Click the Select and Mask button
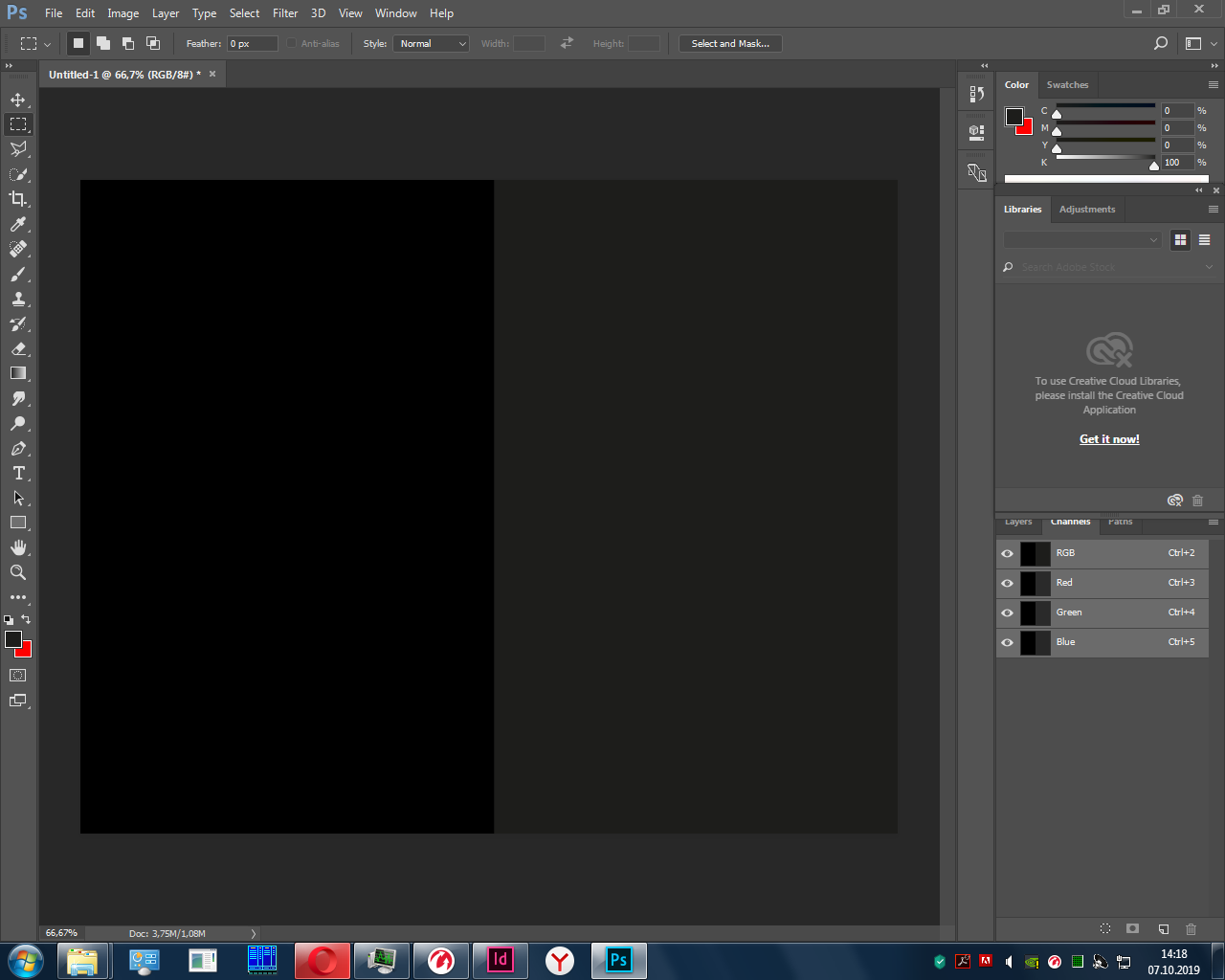Image resolution: width=1225 pixels, height=980 pixels. [730, 43]
